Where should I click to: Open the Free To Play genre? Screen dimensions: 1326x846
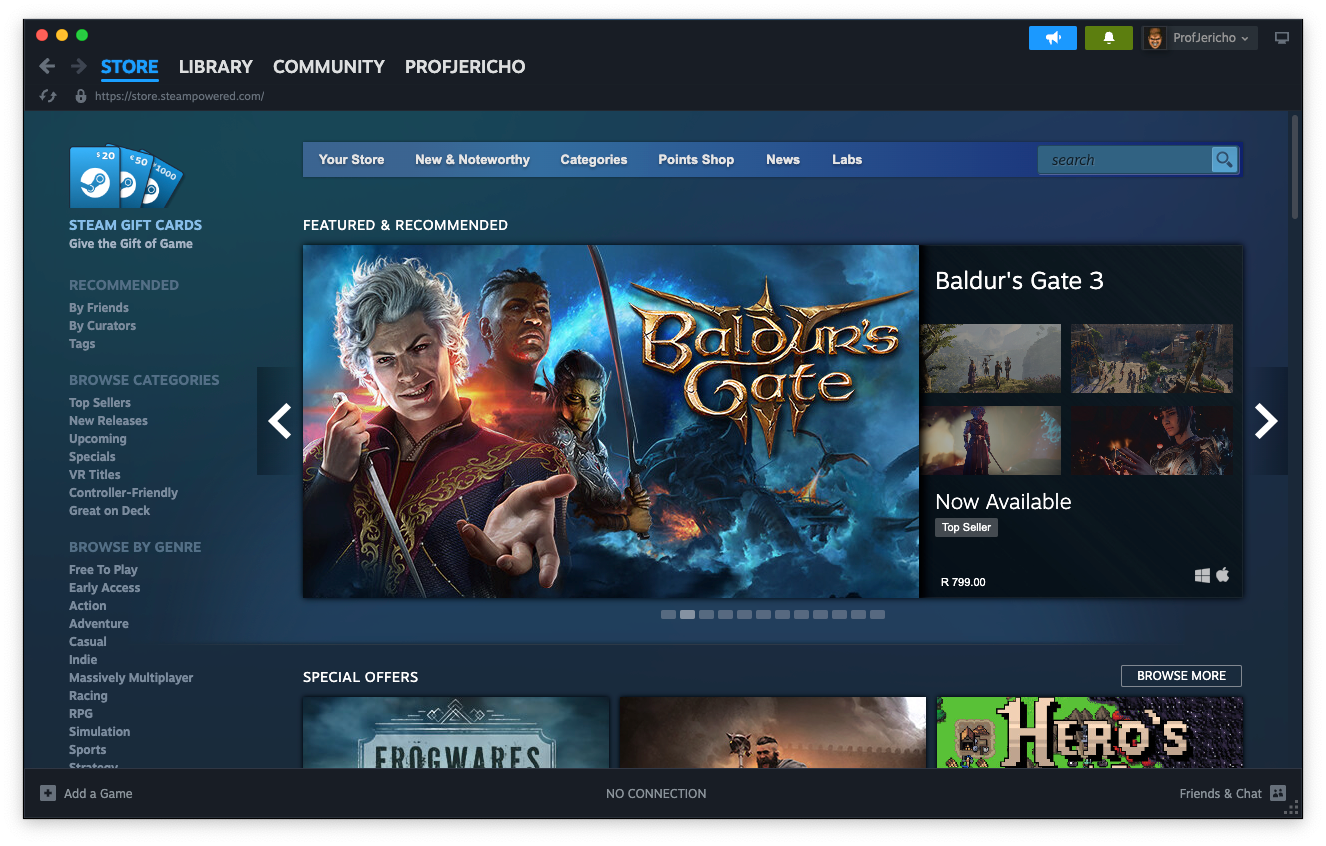[103, 570]
